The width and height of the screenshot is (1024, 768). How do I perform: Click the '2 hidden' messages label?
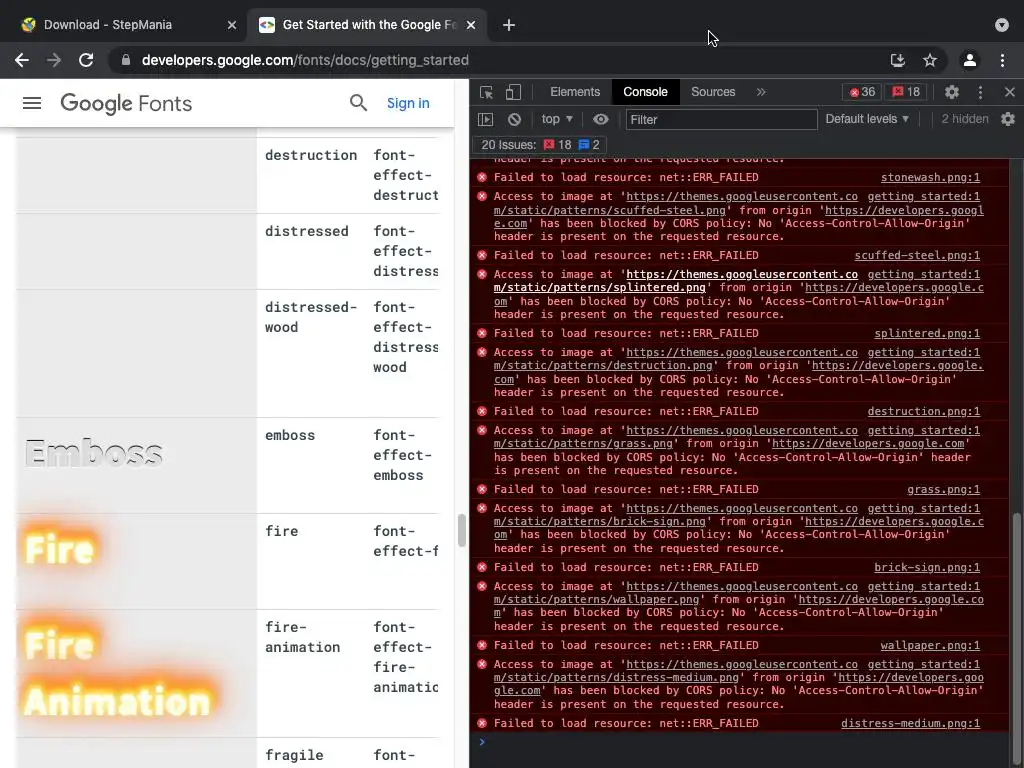point(965,120)
